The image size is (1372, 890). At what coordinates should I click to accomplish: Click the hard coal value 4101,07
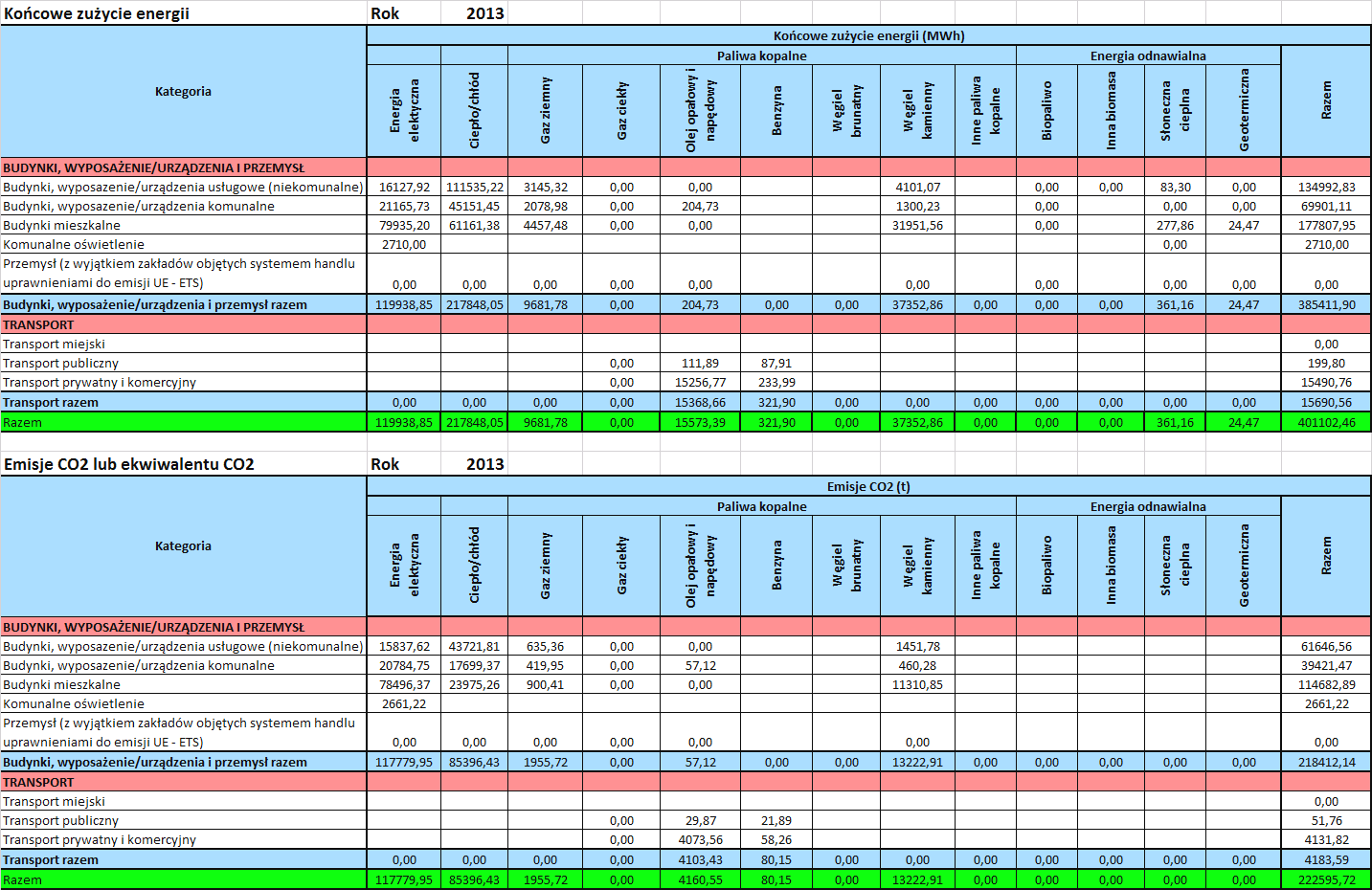(x=917, y=187)
